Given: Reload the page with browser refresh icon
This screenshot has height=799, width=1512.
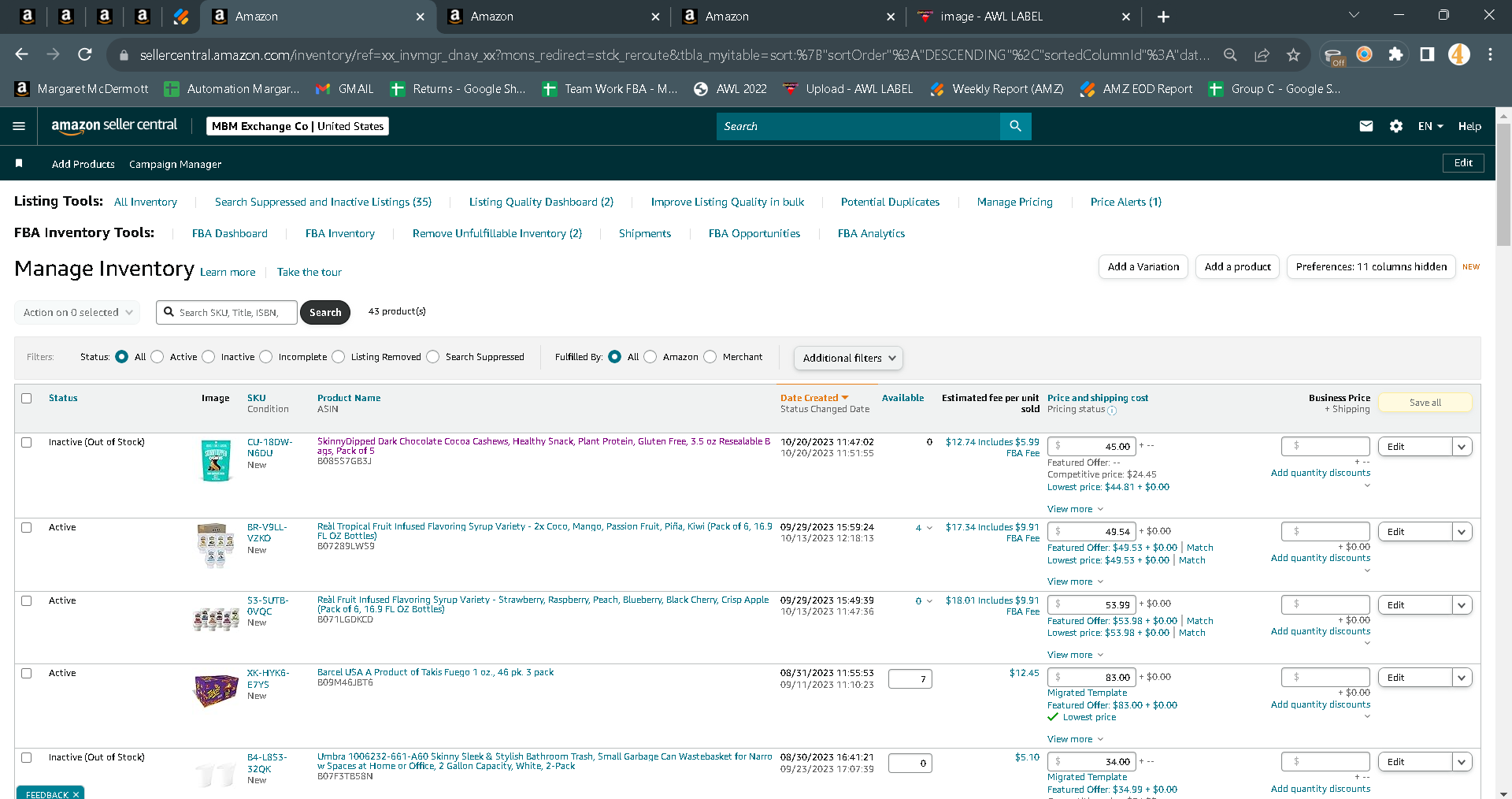Looking at the screenshot, I should coord(85,54).
